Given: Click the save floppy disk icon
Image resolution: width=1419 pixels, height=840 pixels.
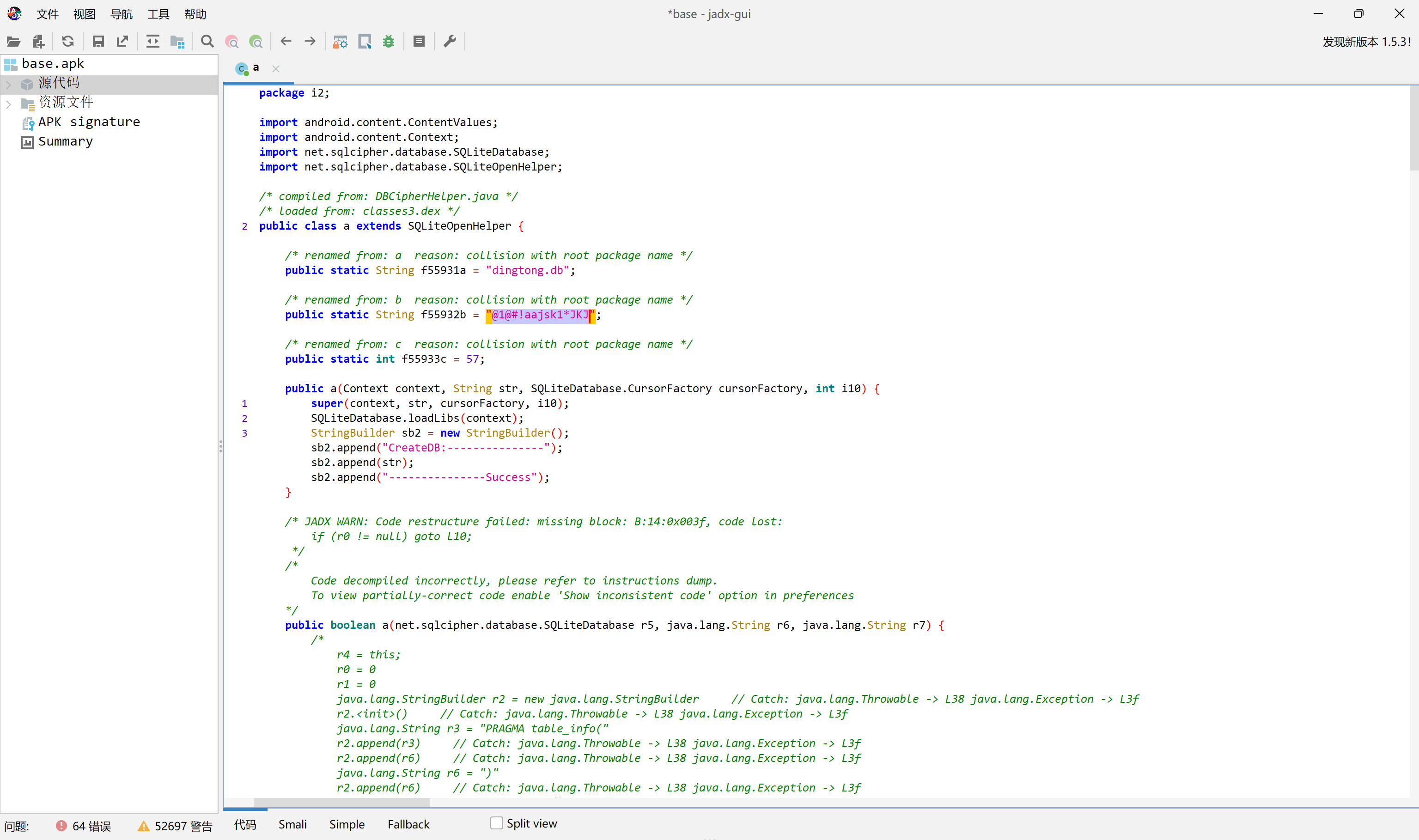Looking at the screenshot, I should point(98,41).
